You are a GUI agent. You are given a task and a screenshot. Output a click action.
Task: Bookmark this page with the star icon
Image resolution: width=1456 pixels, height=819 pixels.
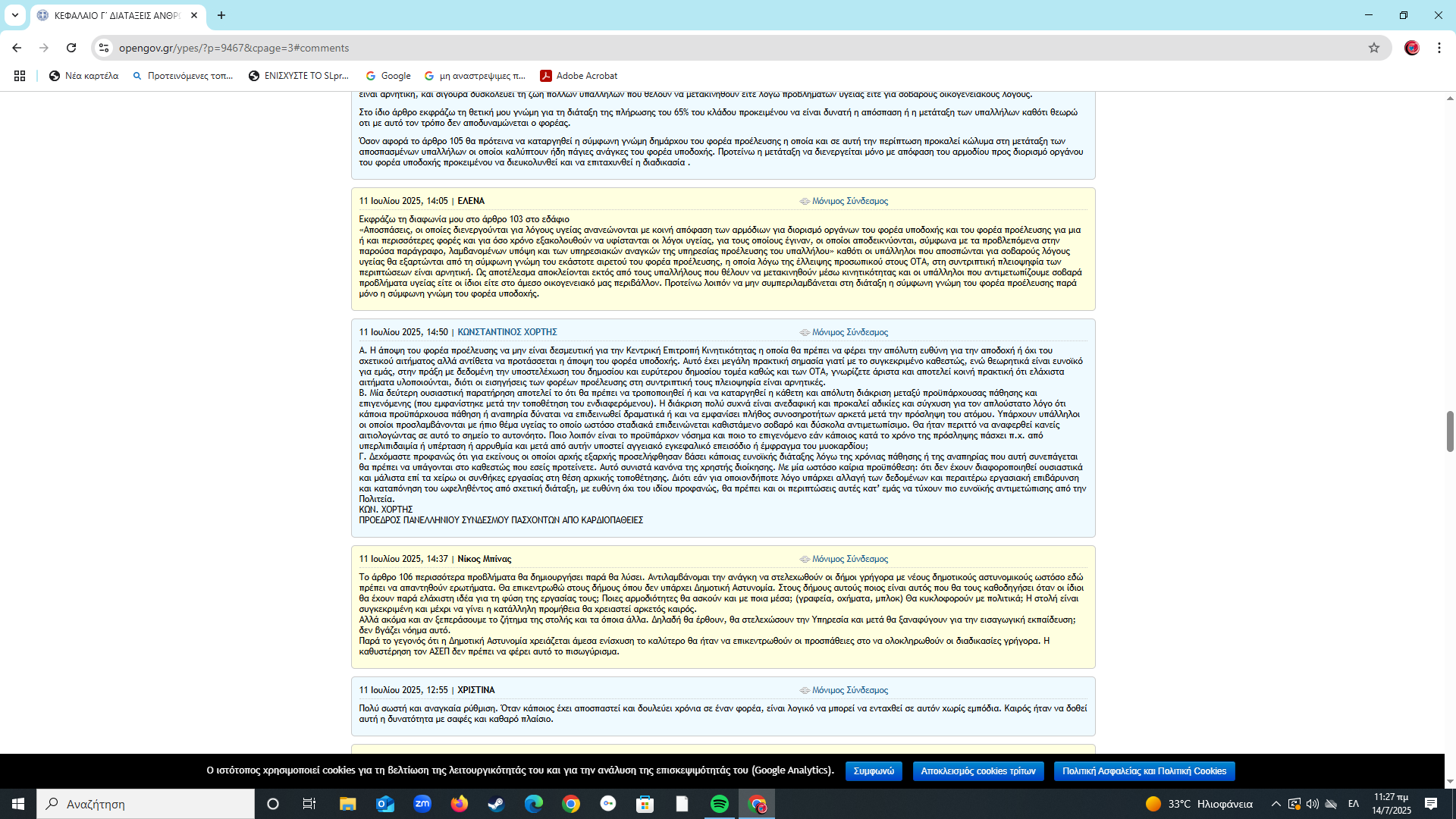(1374, 48)
